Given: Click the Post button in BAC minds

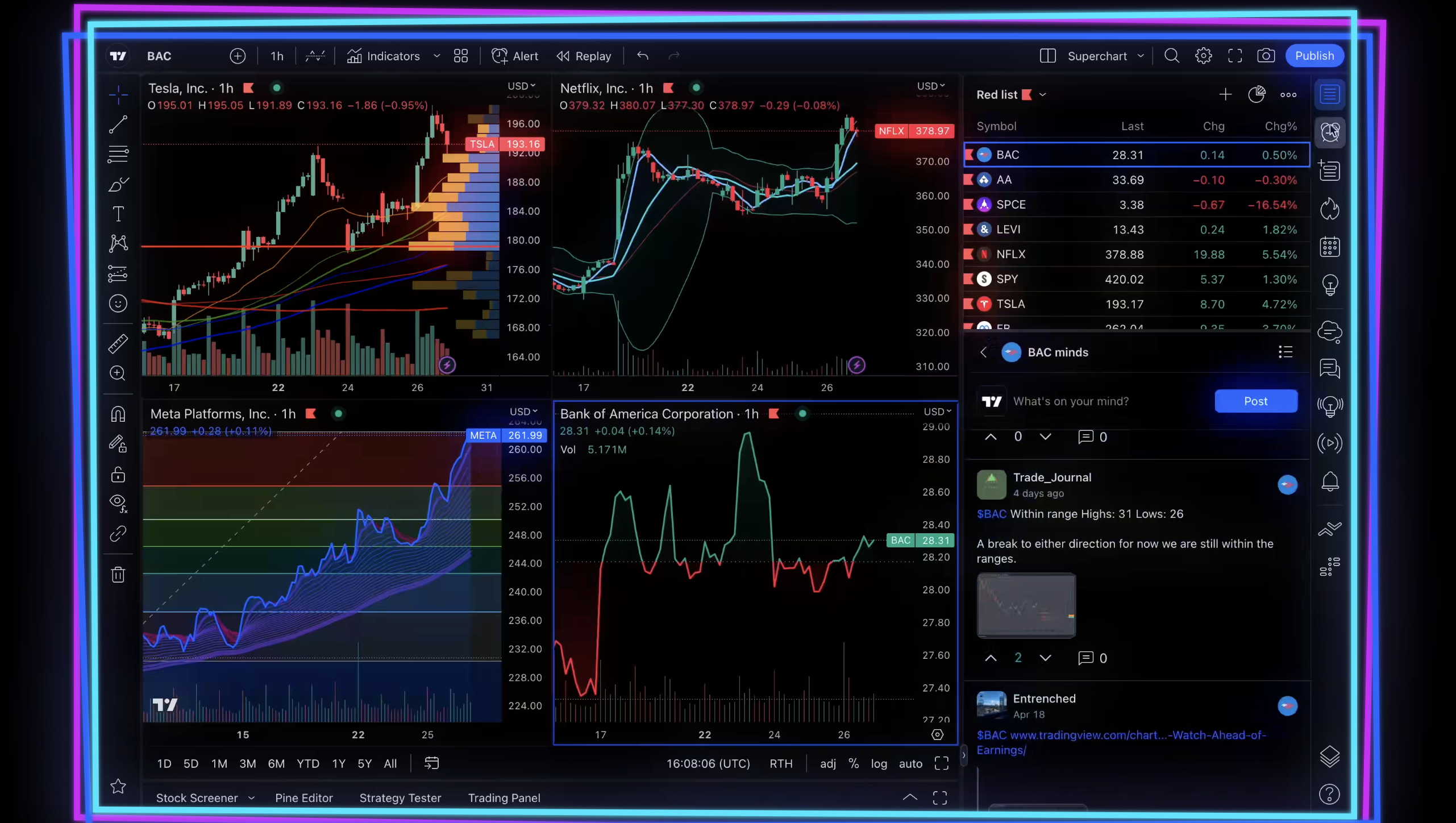Looking at the screenshot, I should (1255, 401).
